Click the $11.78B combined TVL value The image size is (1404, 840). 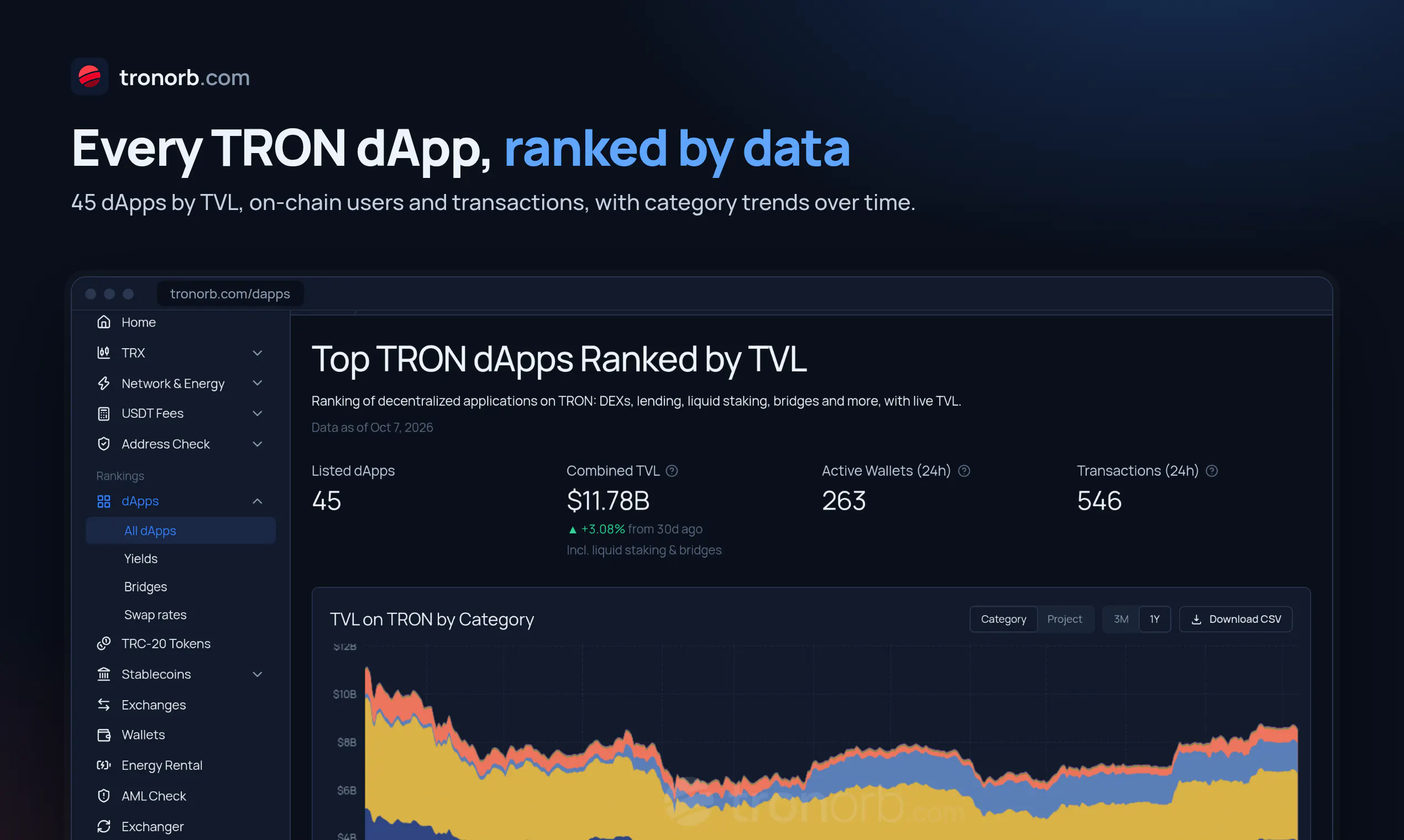pos(608,501)
